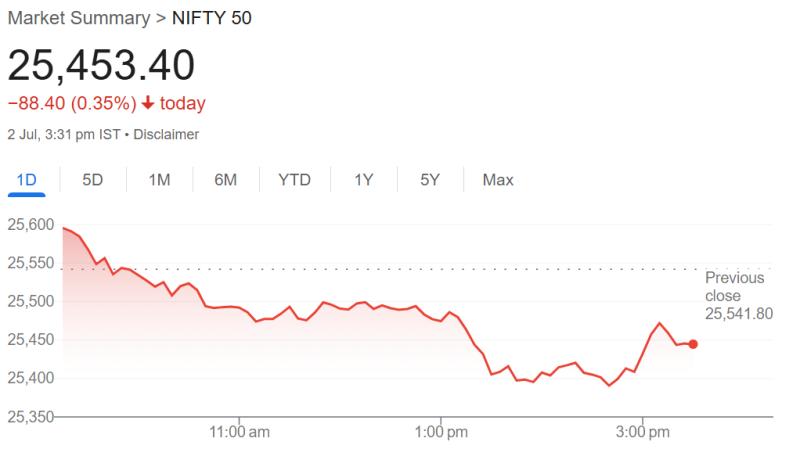800x449 pixels.
Task: Open the 5Y time range
Action: coord(430,180)
